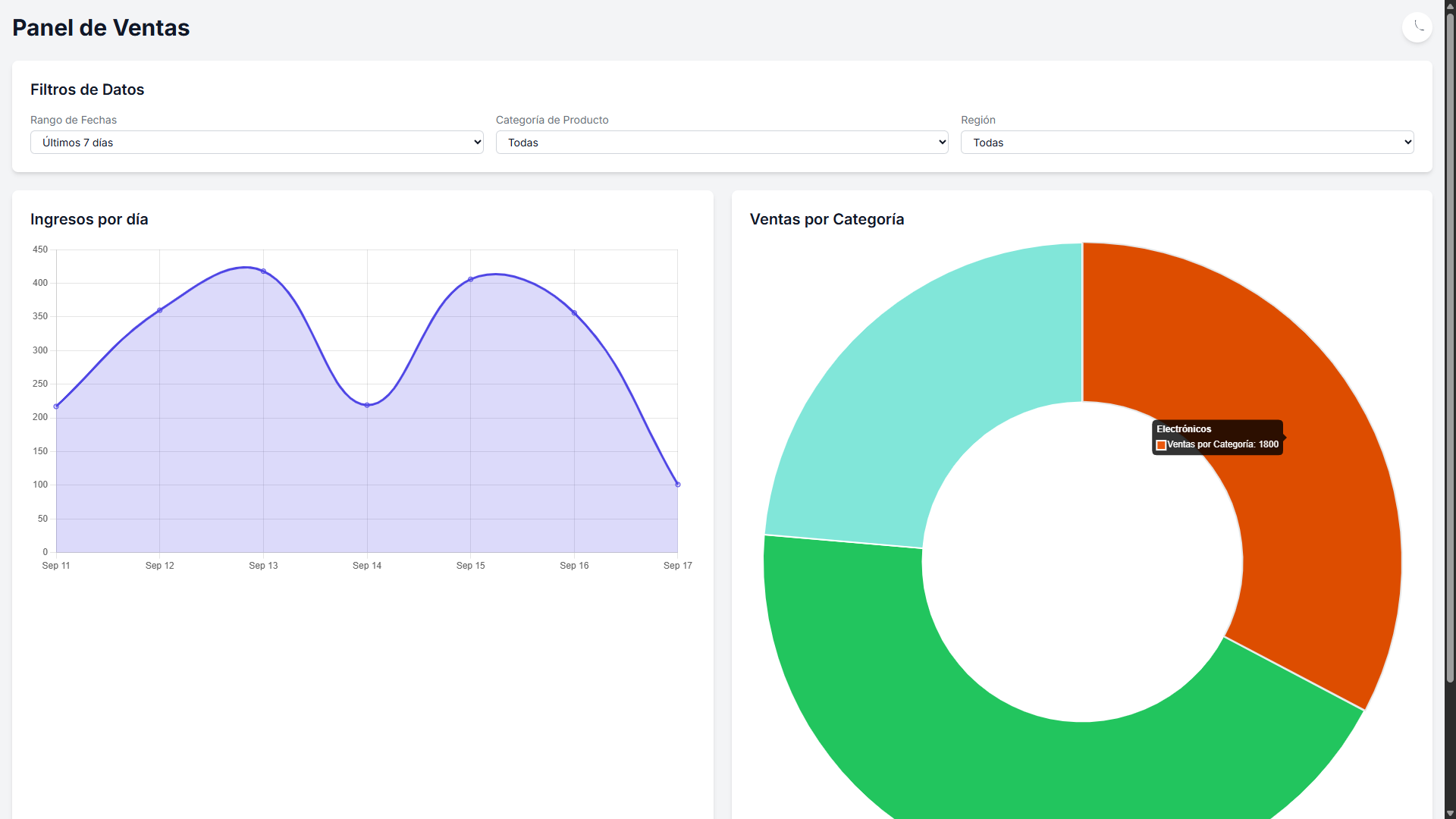Select the Sep 16 data point on line chart
Viewport: 1456px width, 819px height.
click(574, 312)
